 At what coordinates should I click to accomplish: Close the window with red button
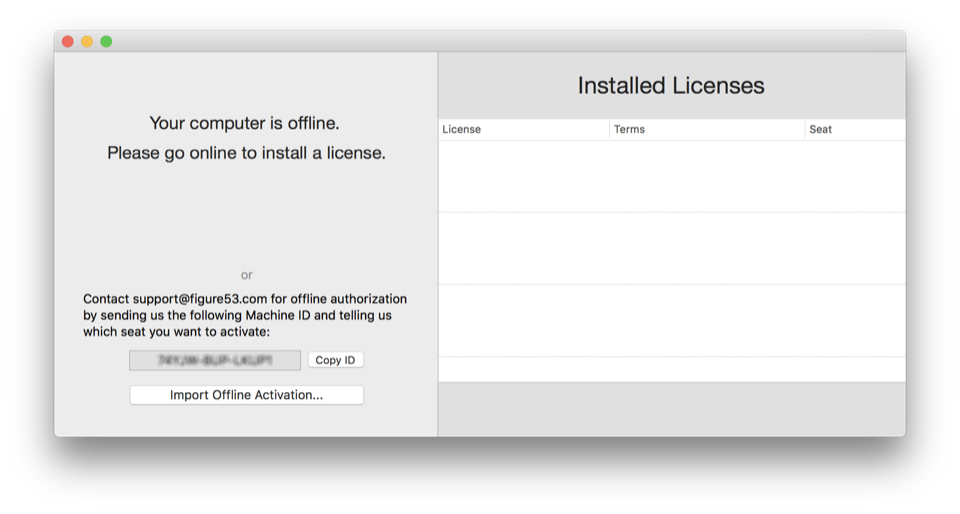(68, 42)
